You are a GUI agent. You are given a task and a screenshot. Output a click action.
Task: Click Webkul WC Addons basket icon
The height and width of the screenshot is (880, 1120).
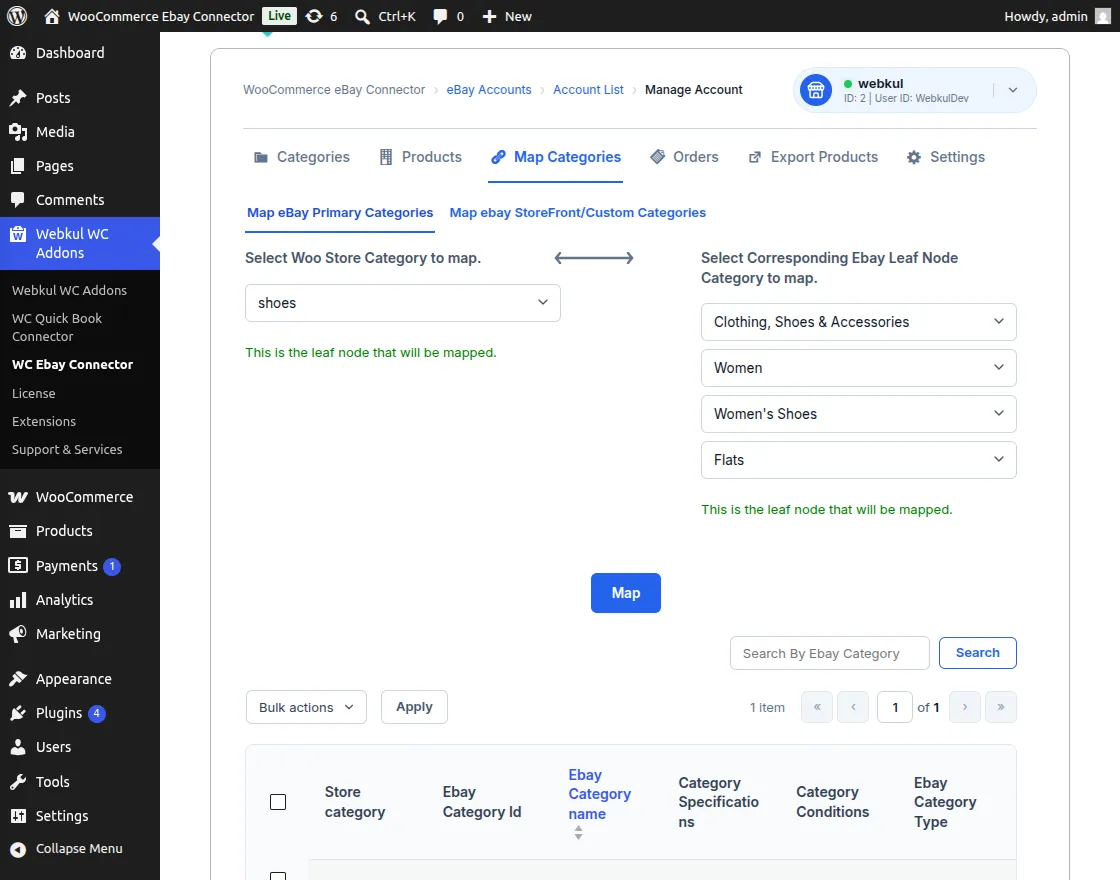18,234
